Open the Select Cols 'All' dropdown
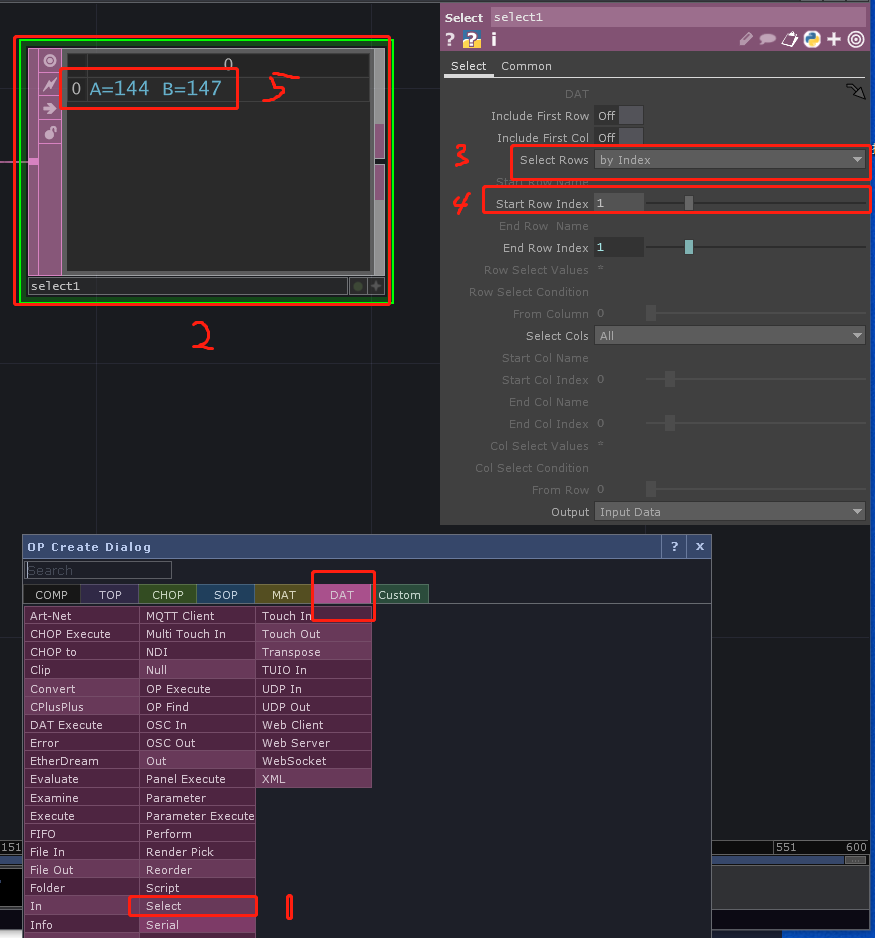The image size is (875, 938). 730,336
